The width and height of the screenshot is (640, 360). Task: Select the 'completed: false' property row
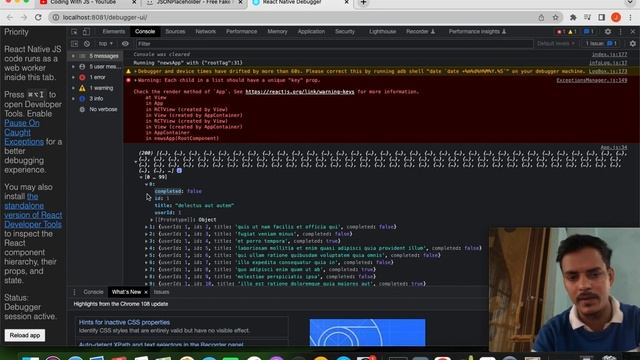point(178,191)
